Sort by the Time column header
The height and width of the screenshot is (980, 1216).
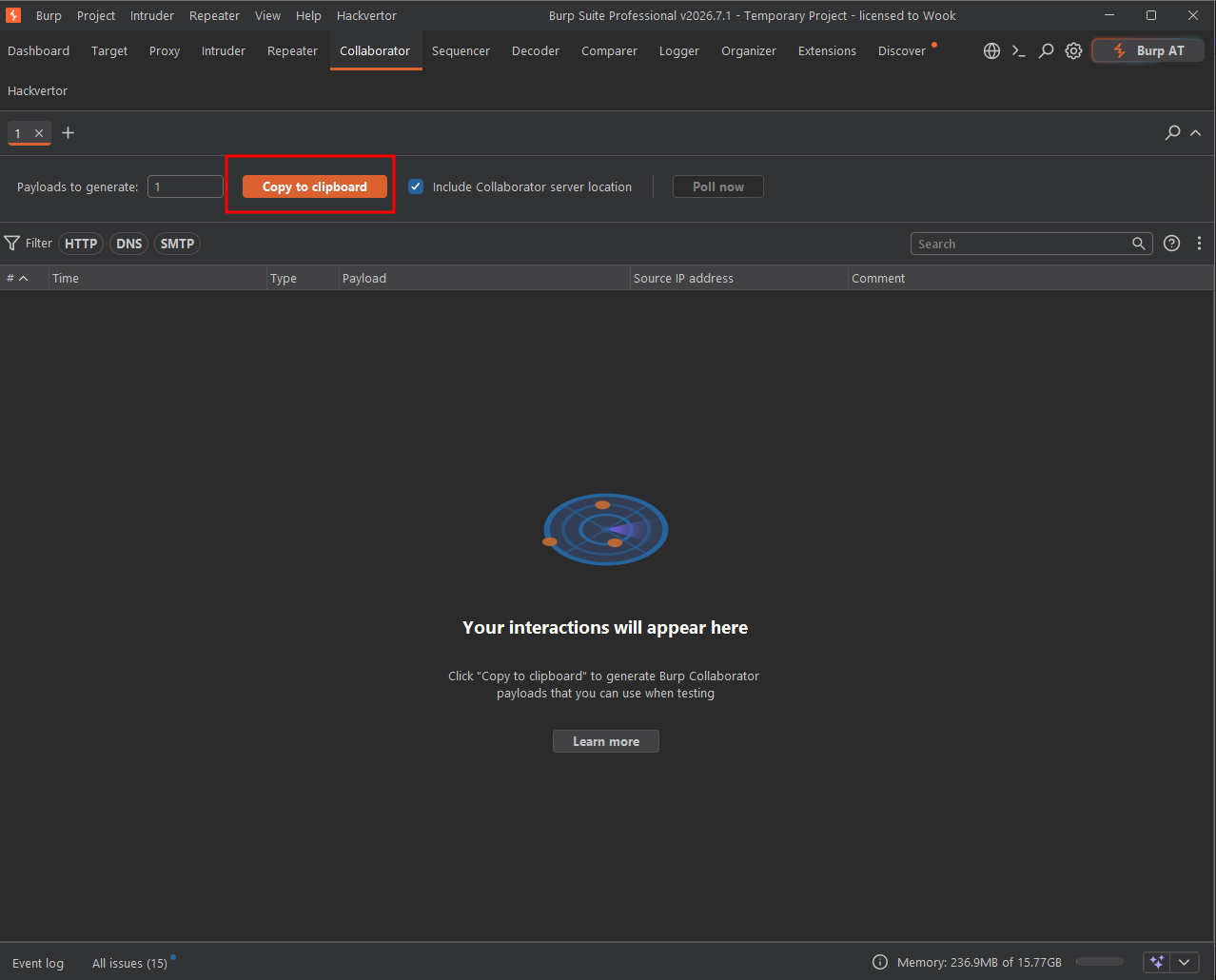coord(158,278)
